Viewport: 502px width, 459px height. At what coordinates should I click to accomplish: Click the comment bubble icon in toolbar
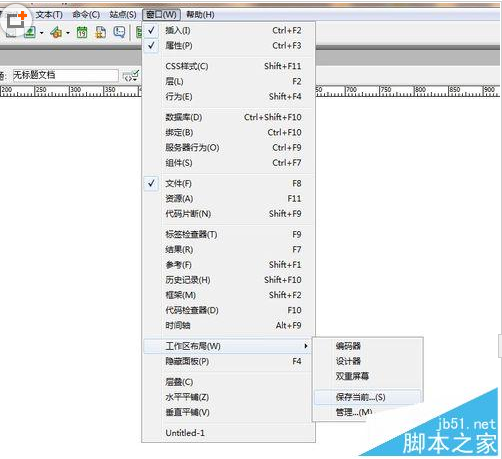[119, 32]
